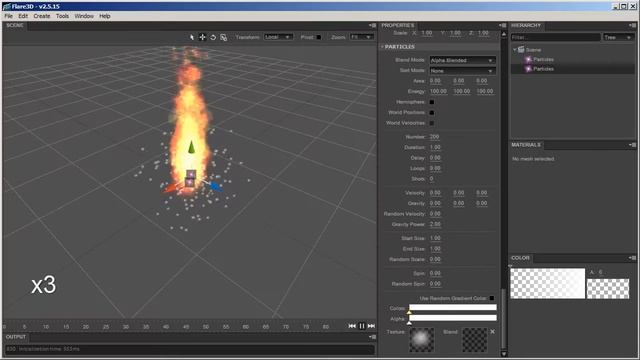Open the File menu
640x360 pixels.
point(9,16)
